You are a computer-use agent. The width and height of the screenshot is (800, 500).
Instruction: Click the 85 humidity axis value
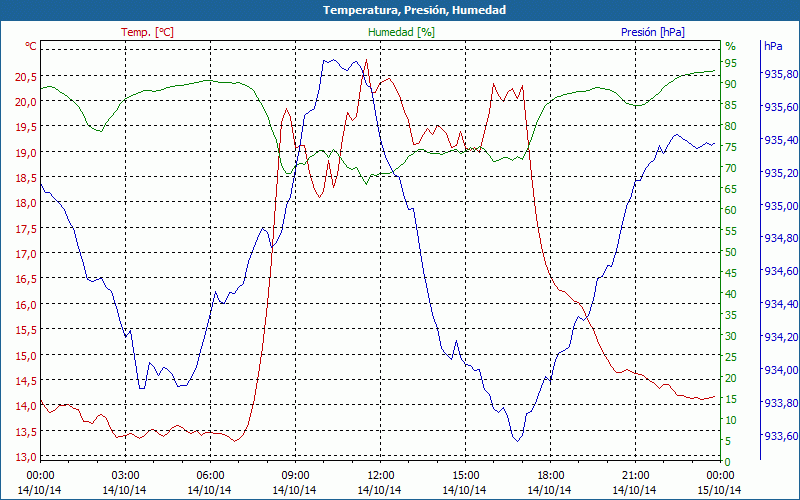(x=731, y=105)
